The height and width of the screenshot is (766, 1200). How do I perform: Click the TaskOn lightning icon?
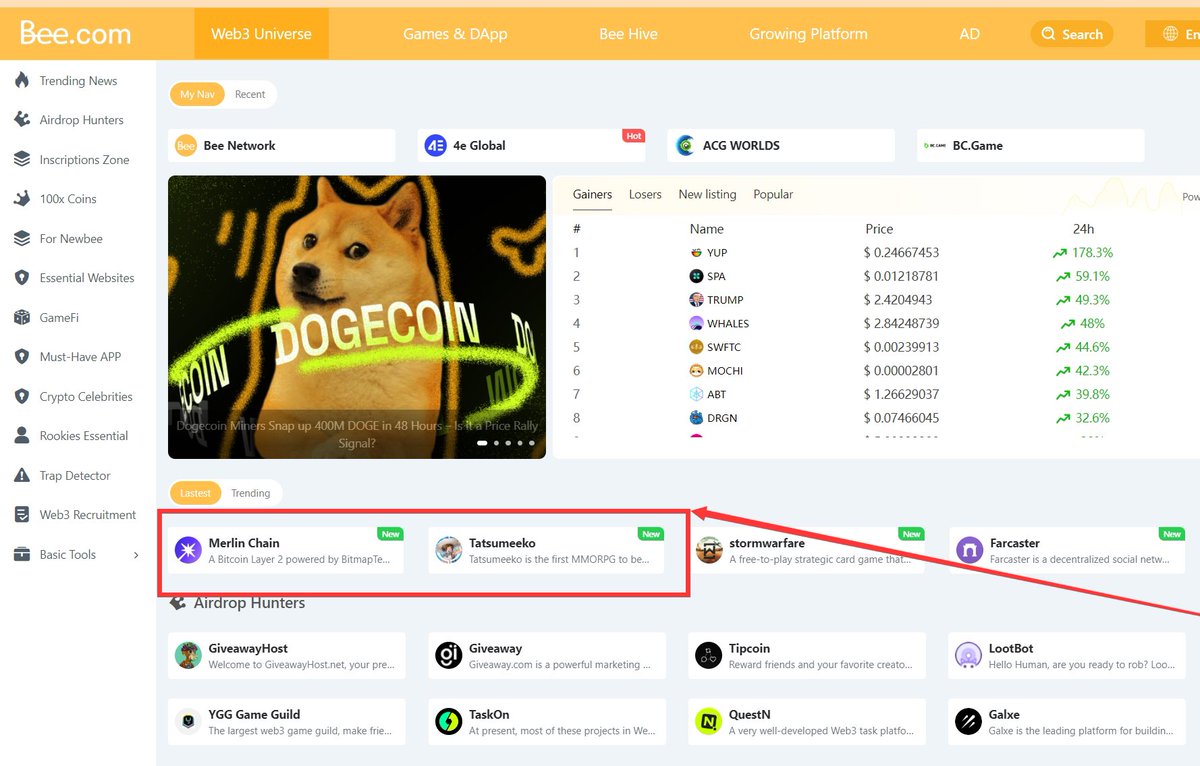pyautogui.click(x=449, y=721)
